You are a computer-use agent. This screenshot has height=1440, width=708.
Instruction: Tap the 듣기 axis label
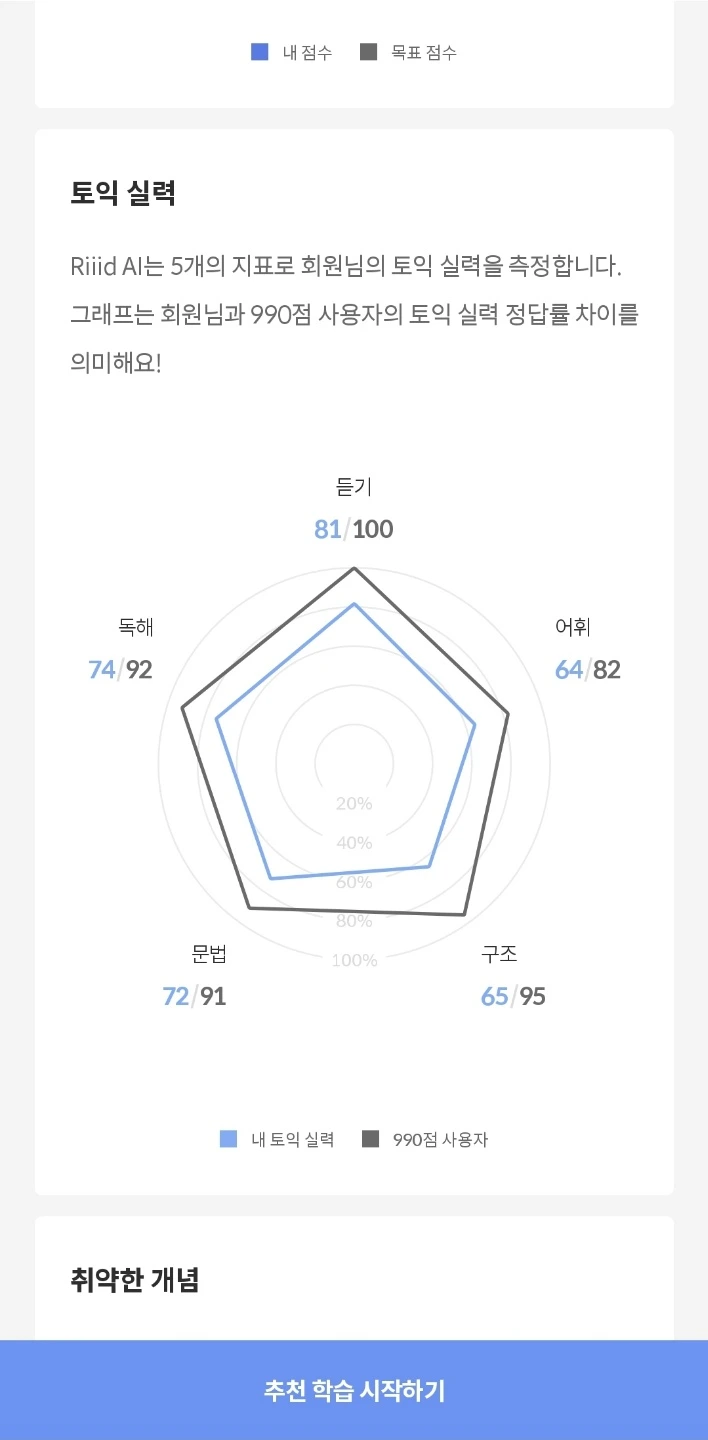tap(354, 487)
